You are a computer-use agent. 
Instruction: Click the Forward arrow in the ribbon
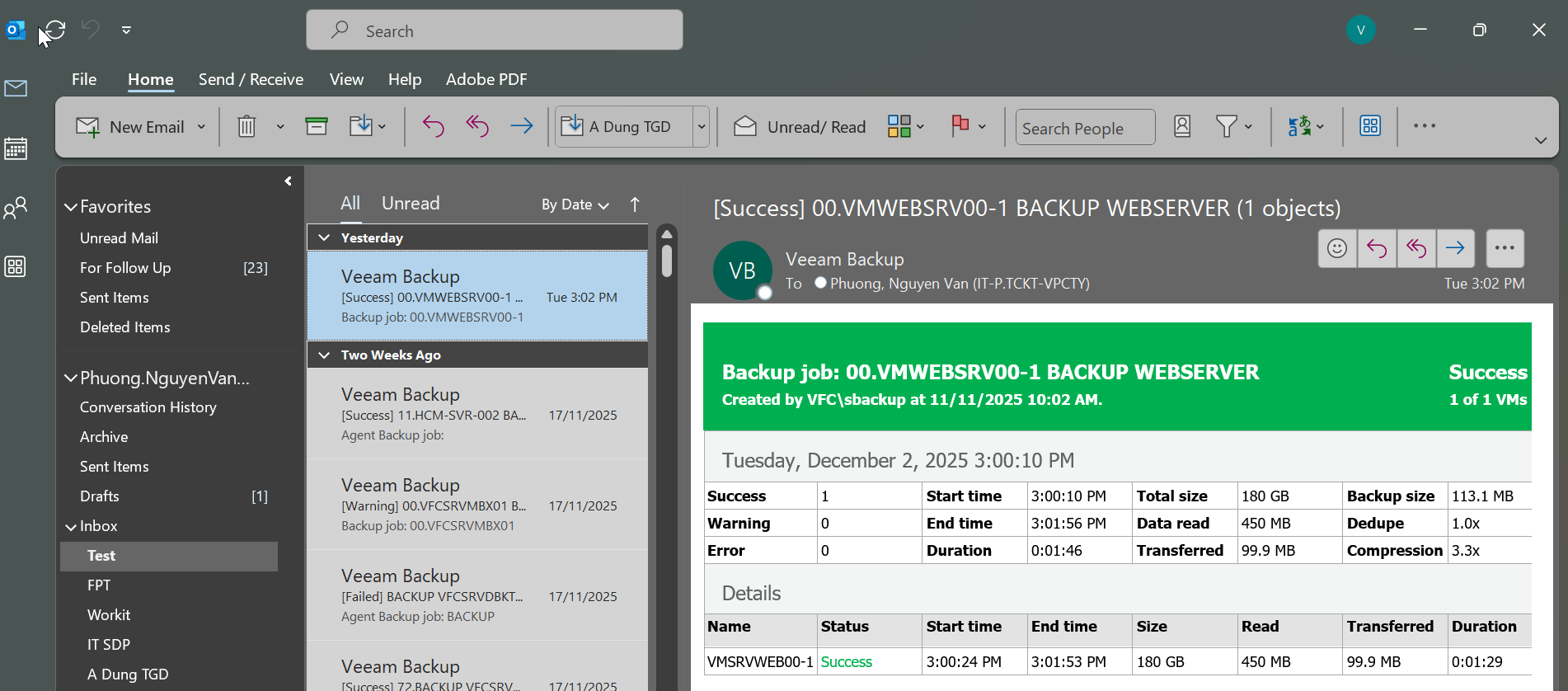(x=521, y=126)
